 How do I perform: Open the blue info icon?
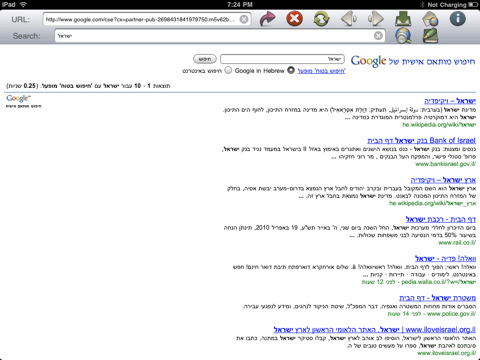(x=458, y=18)
